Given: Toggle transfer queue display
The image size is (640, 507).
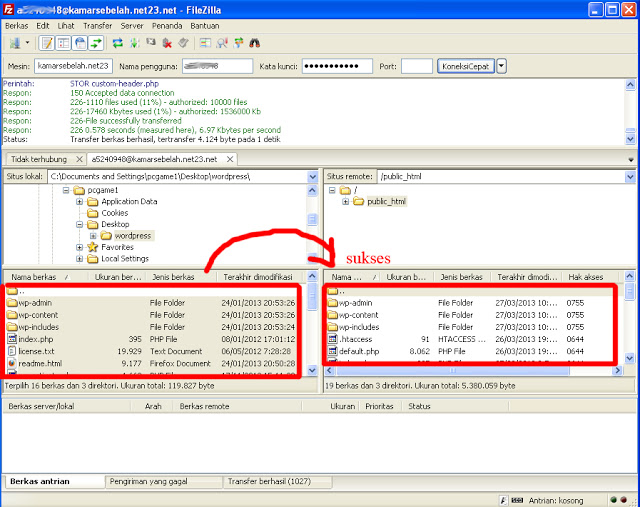Looking at the screenshot, I should pyautogui.click(x=96, y=43).
